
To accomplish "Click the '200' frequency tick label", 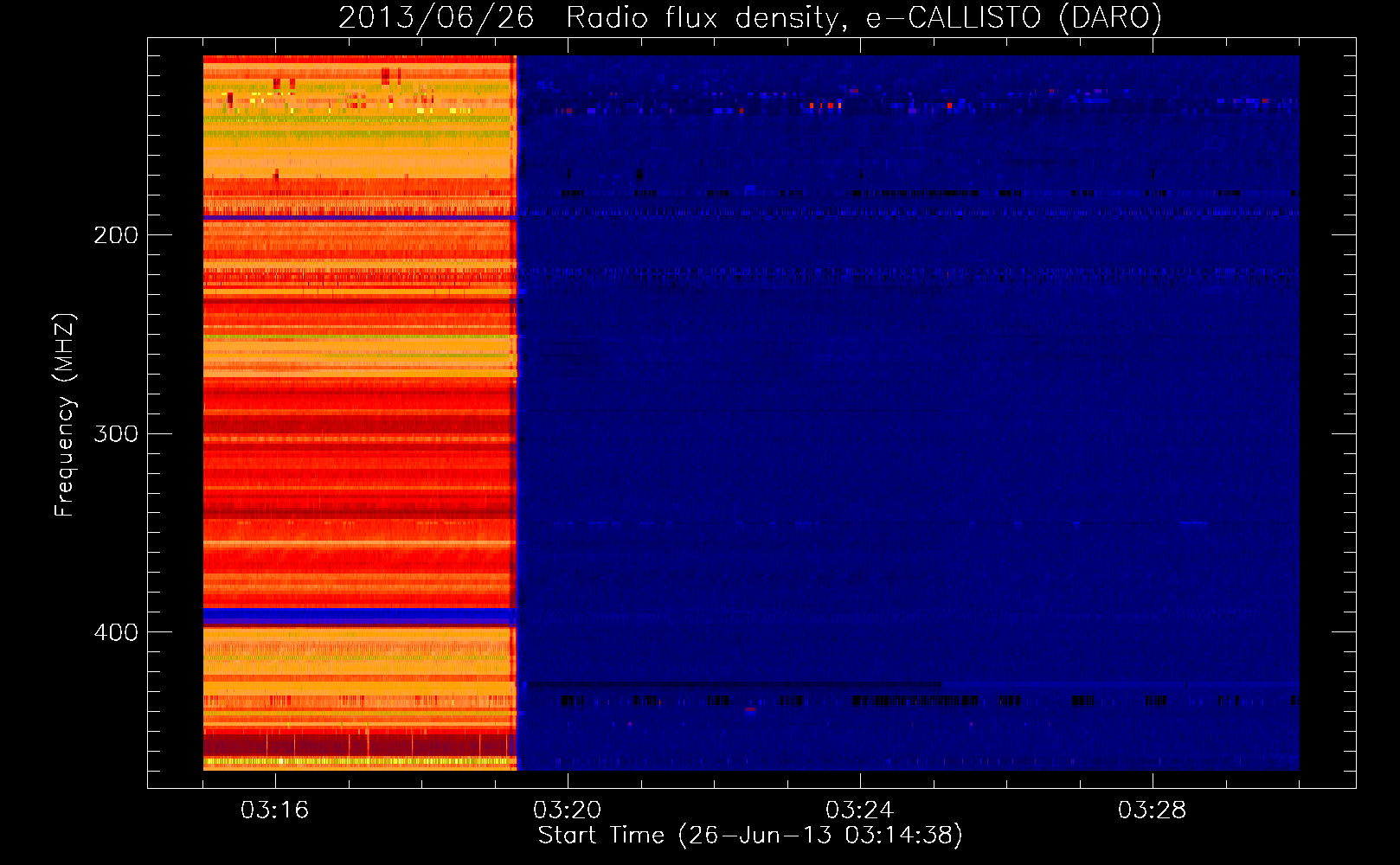I will pos(116,235).
